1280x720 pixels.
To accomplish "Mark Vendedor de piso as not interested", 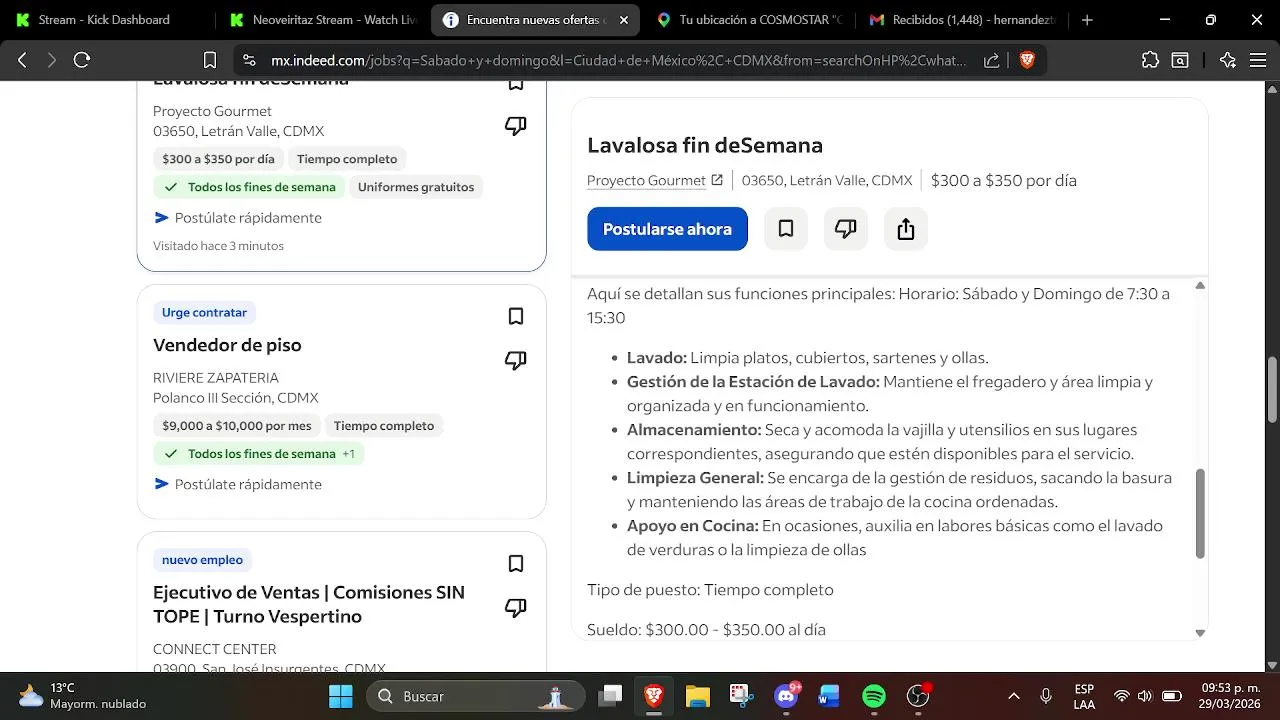I will 516,360.
